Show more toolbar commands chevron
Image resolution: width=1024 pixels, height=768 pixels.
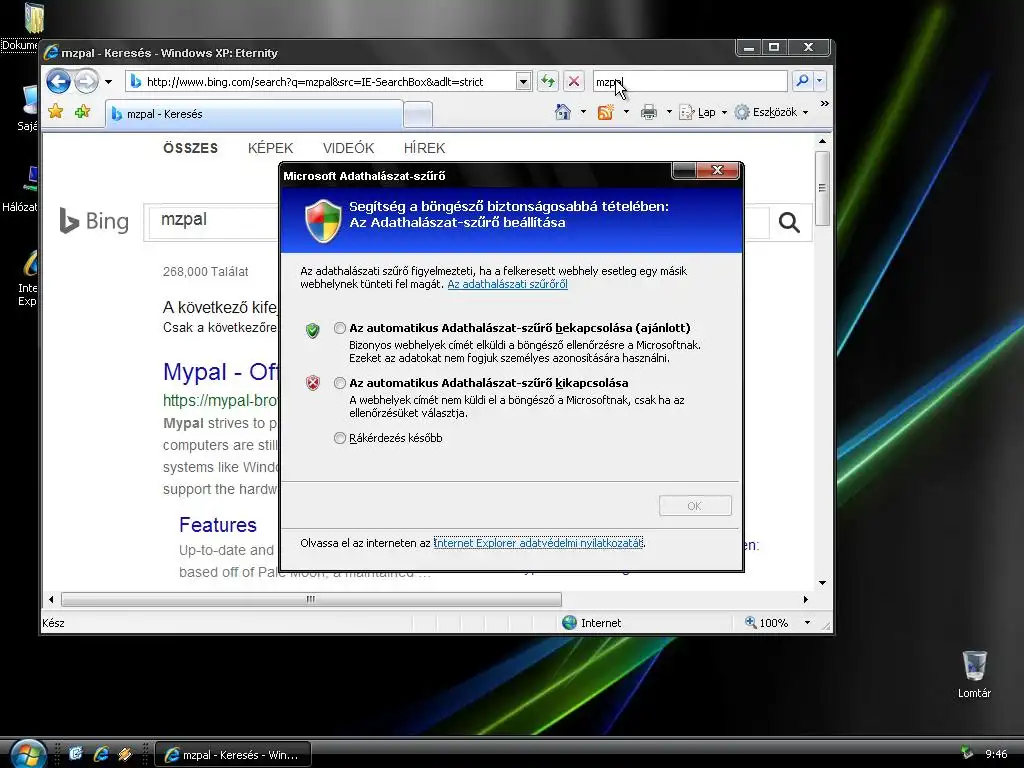pyautogui.click(x=824, y=104)
